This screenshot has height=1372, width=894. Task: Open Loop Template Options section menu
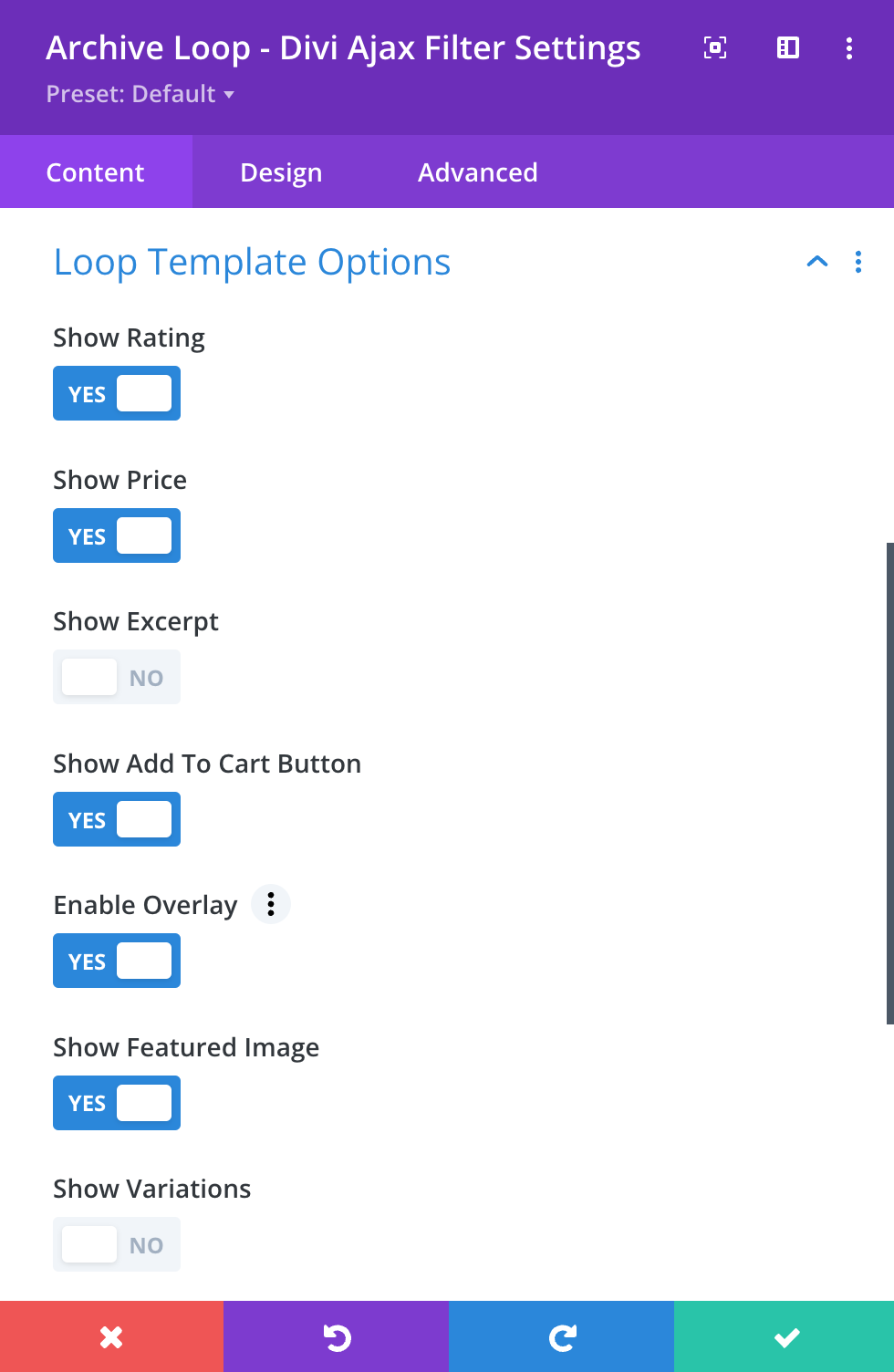click(858, 263)
